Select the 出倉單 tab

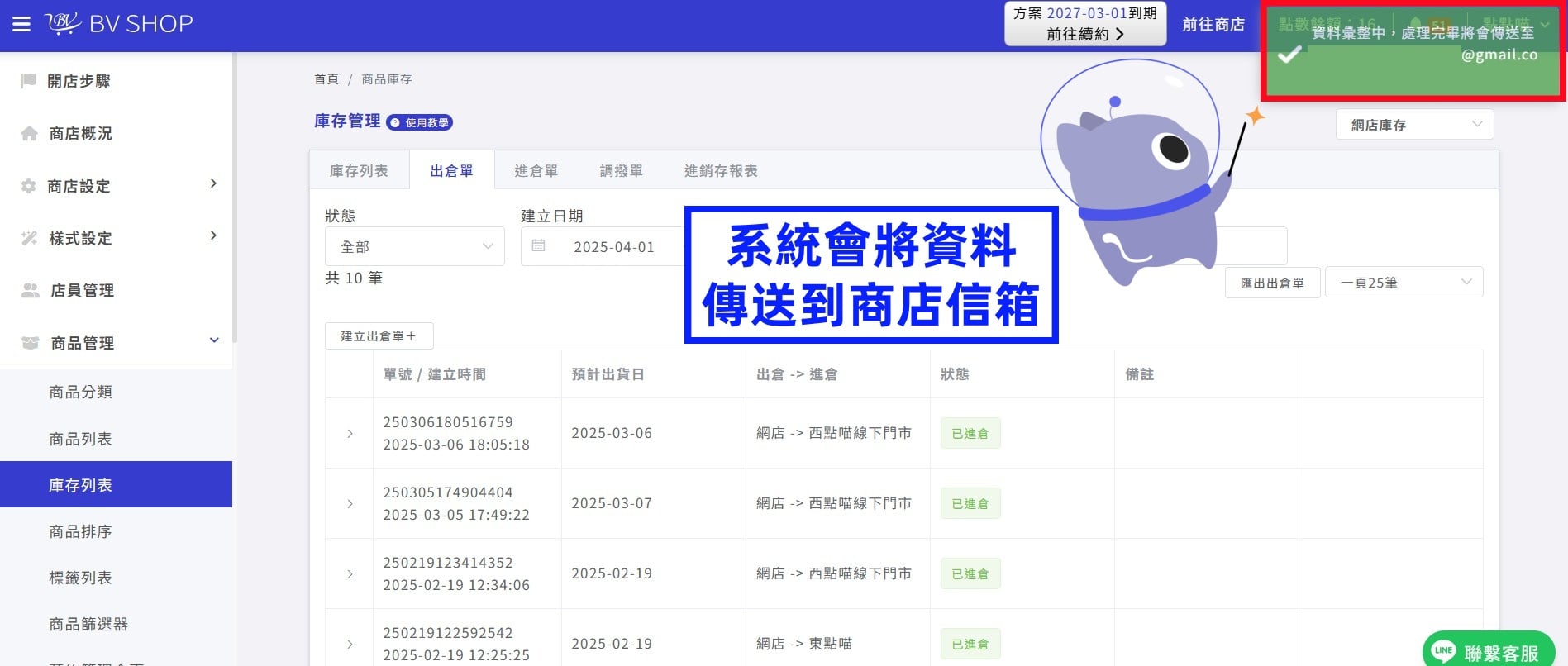coord(451,171)
